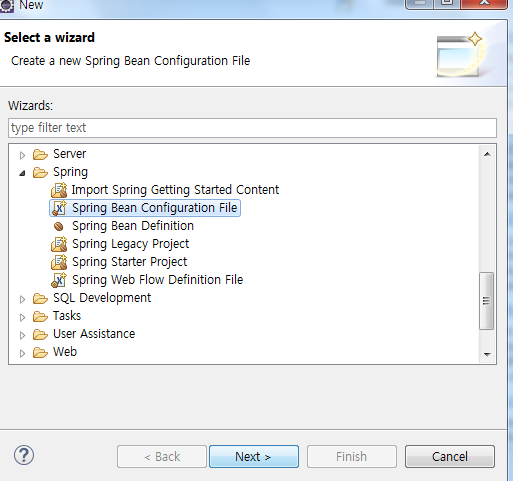
Task: Click the wizard list scrollbar thumb
Action: [x=487, y=301]
